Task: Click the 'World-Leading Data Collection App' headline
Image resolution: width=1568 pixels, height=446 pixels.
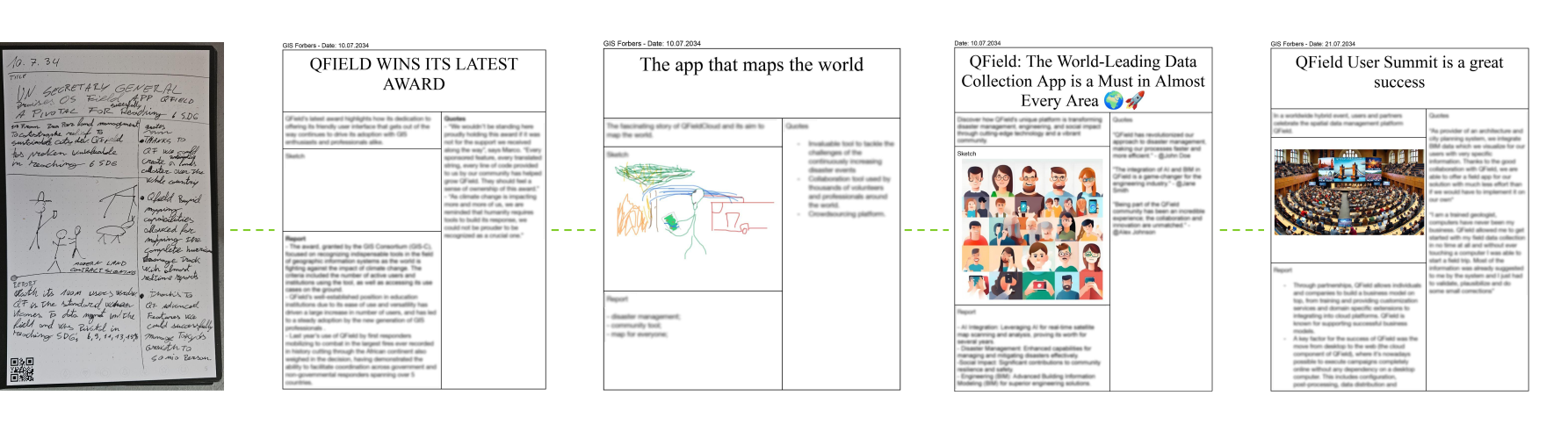Action: point(1082,81)
